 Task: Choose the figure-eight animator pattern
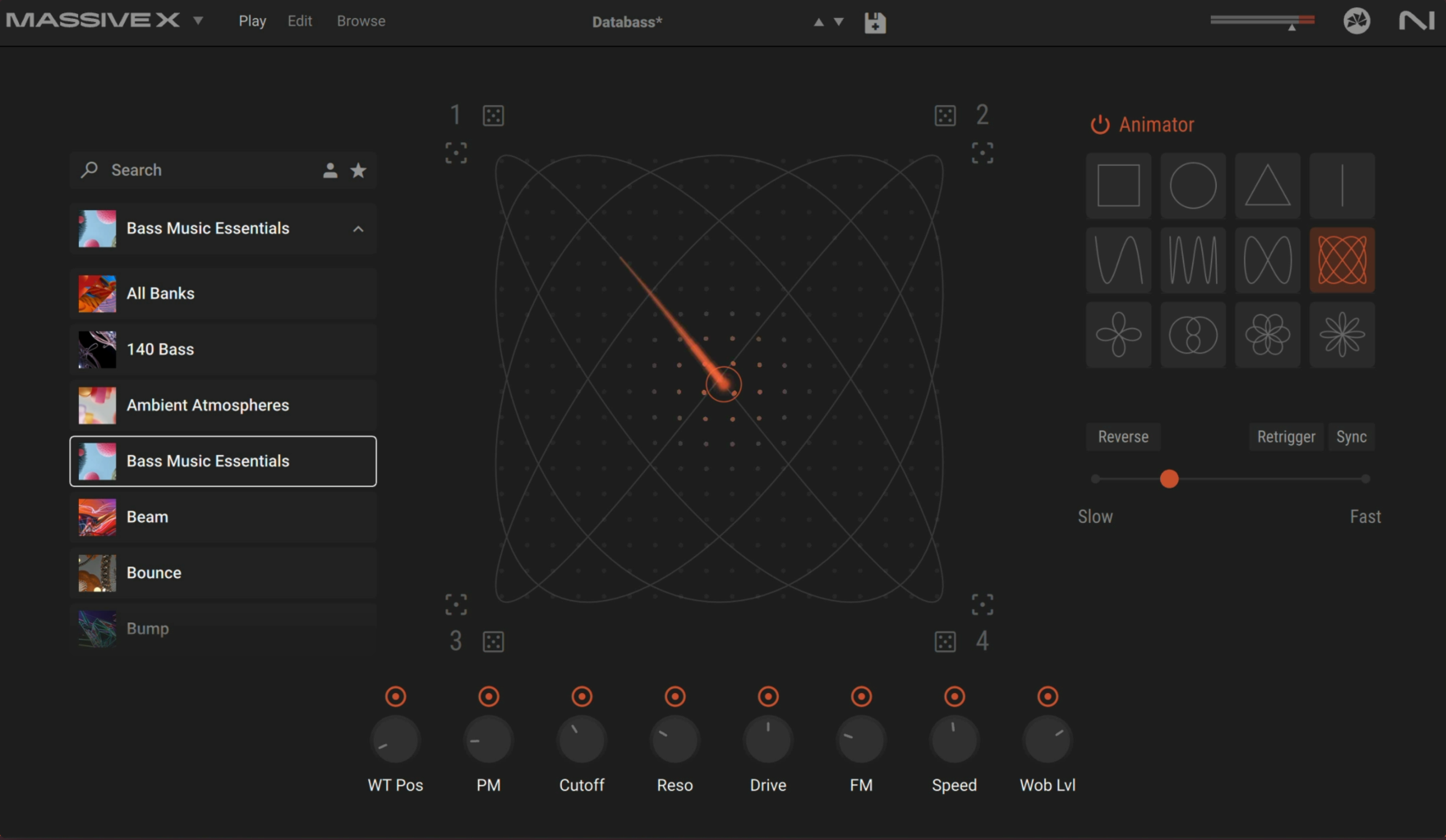(1268, 260)
